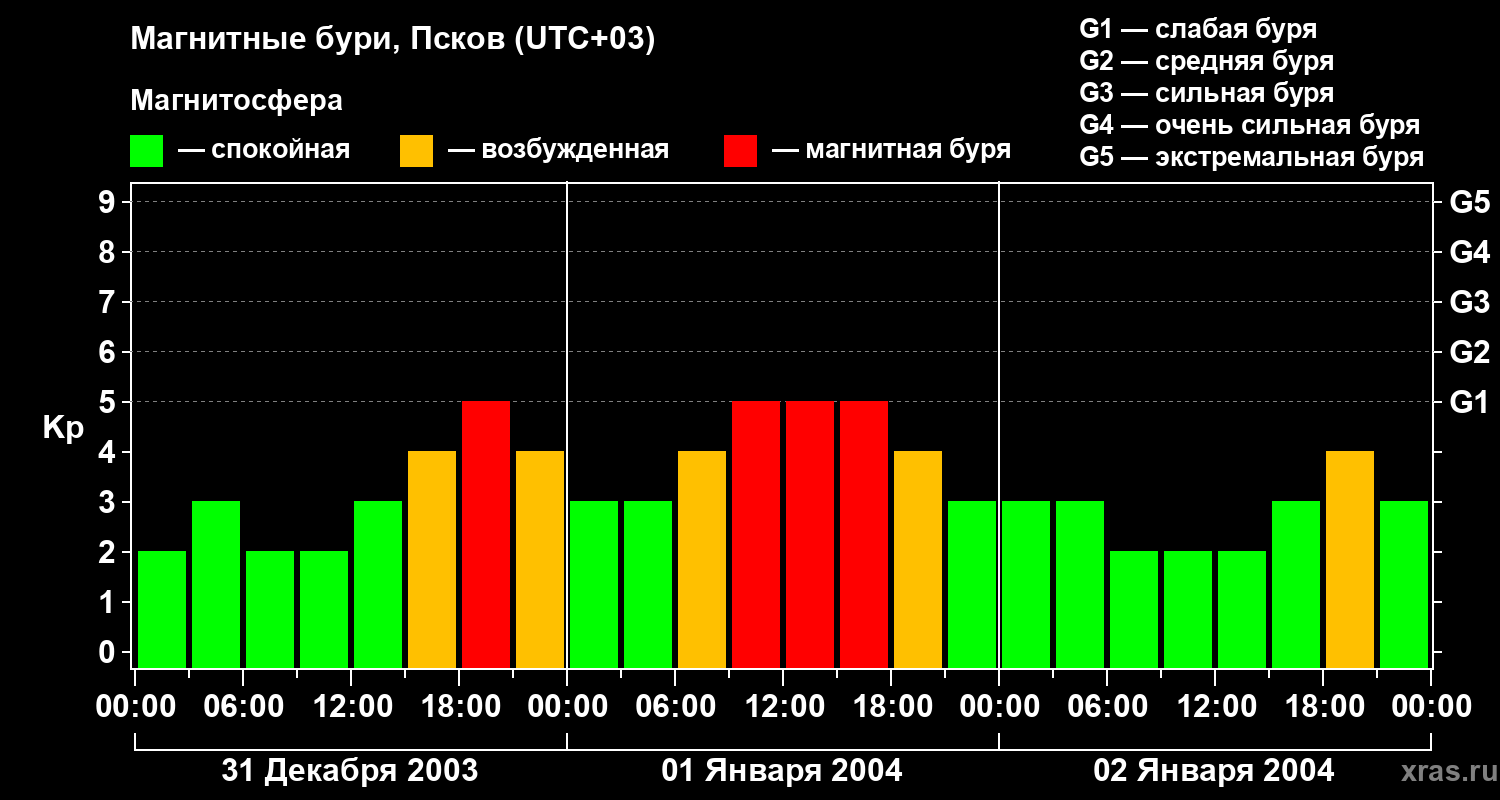Click the "G5 — экстремальная буря" legend entry

[1251, 157]
